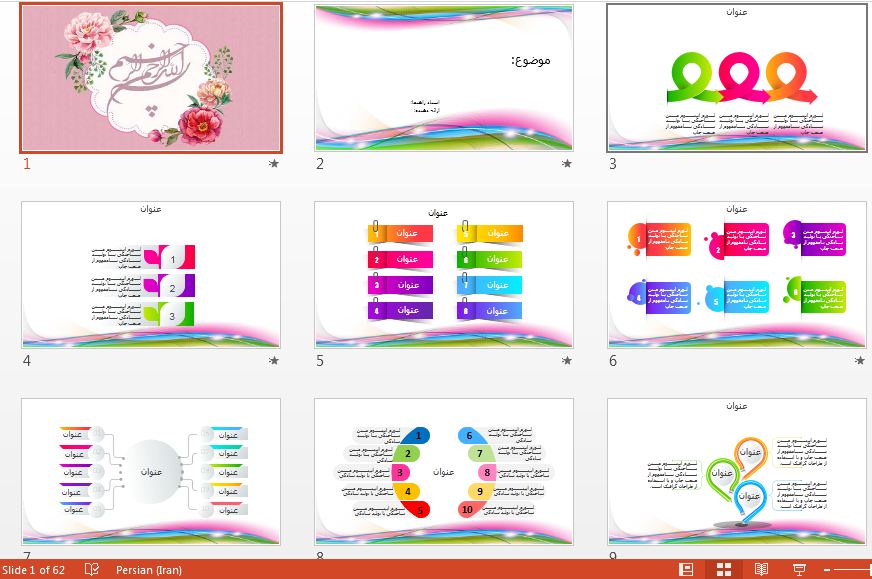
Task: Click the transition star under slide 5
Action: [x=567, y=360]
